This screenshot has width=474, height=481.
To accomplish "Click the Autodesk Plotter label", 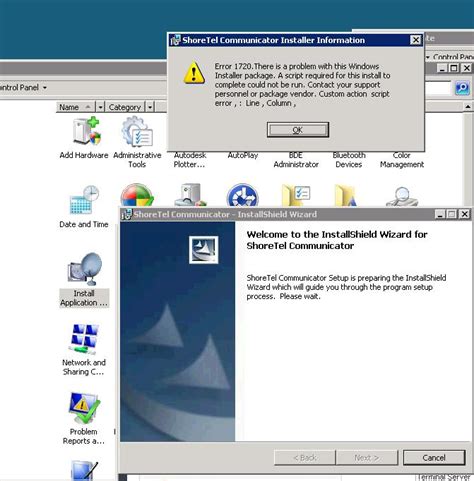I will coord(190,160).
